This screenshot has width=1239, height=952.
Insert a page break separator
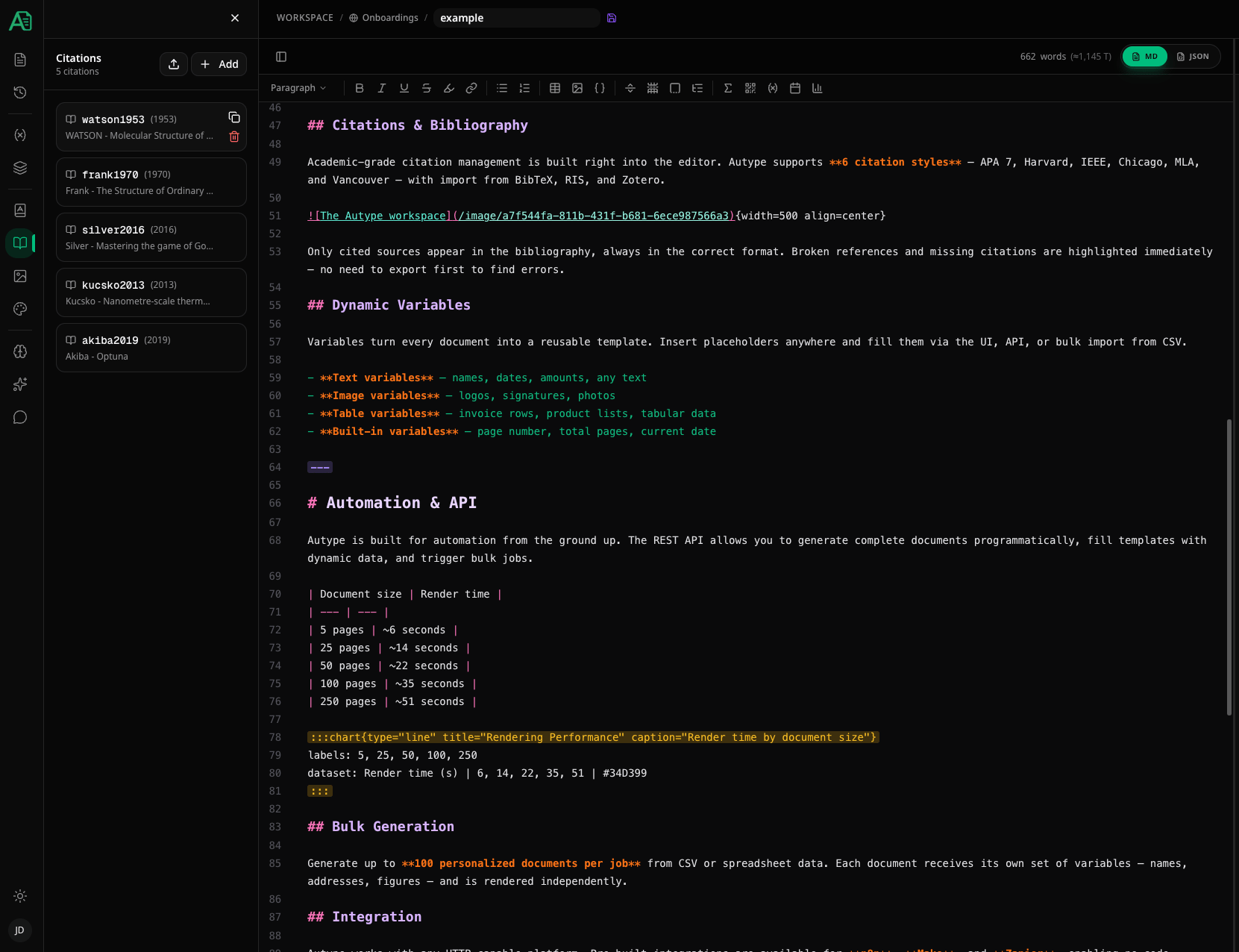click(x=630, y=88)
